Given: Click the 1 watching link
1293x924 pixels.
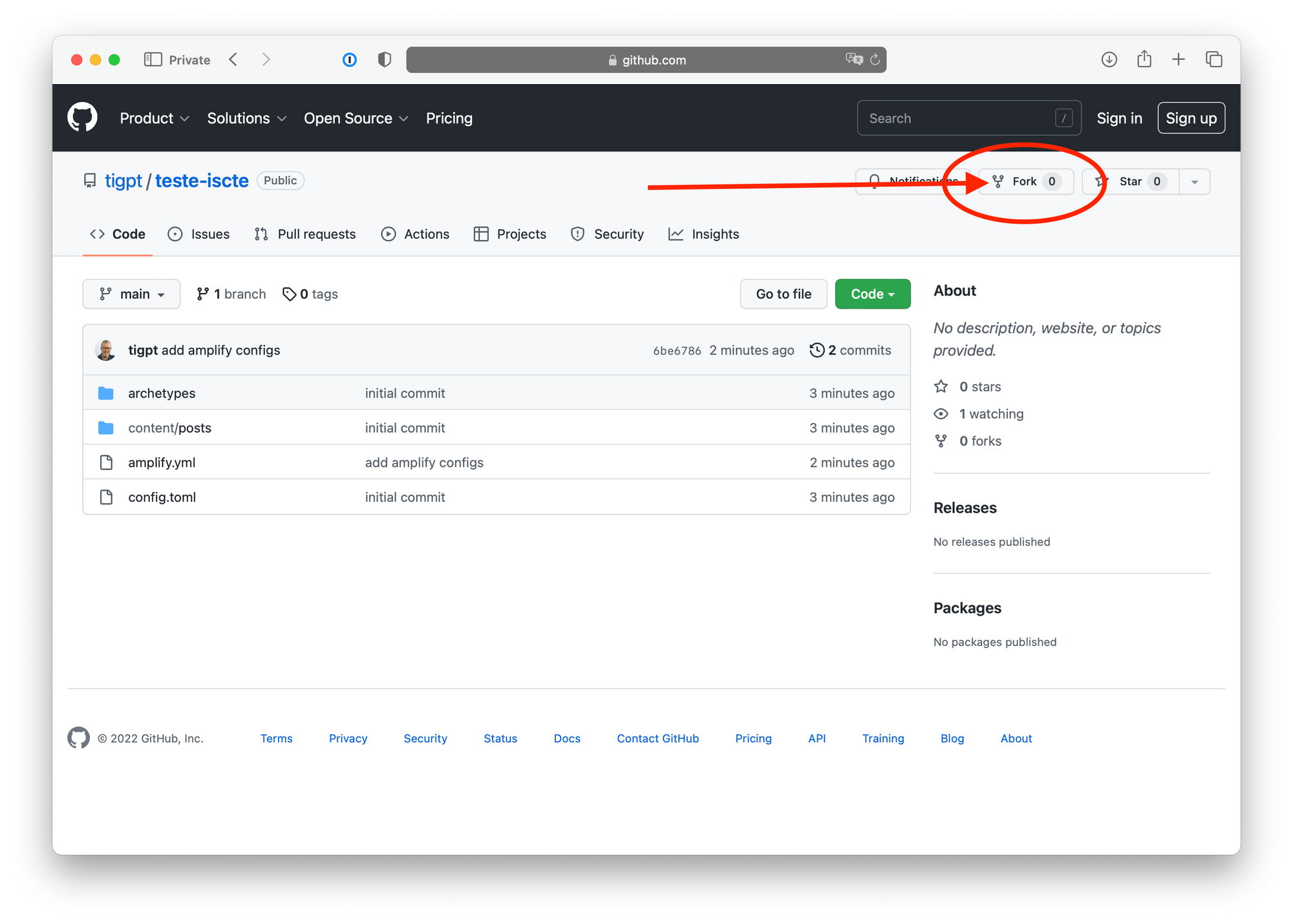Looking at the screenshot, I should pos(979,414).
